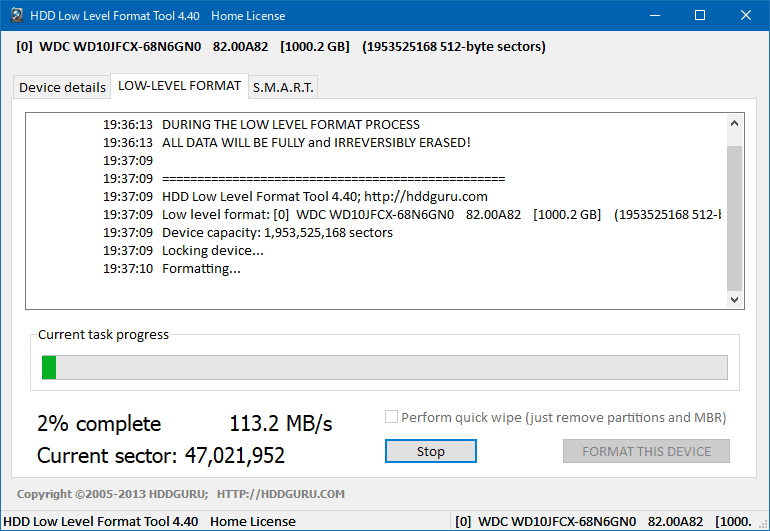Open the S.M.A.R.T. tab

(283, 87)
